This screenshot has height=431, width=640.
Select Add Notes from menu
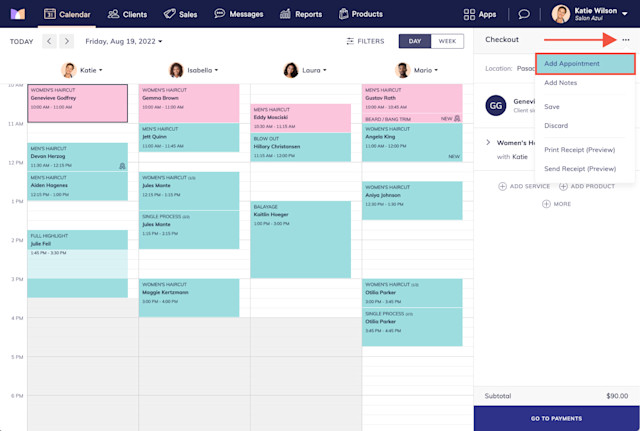coord(560,83)
